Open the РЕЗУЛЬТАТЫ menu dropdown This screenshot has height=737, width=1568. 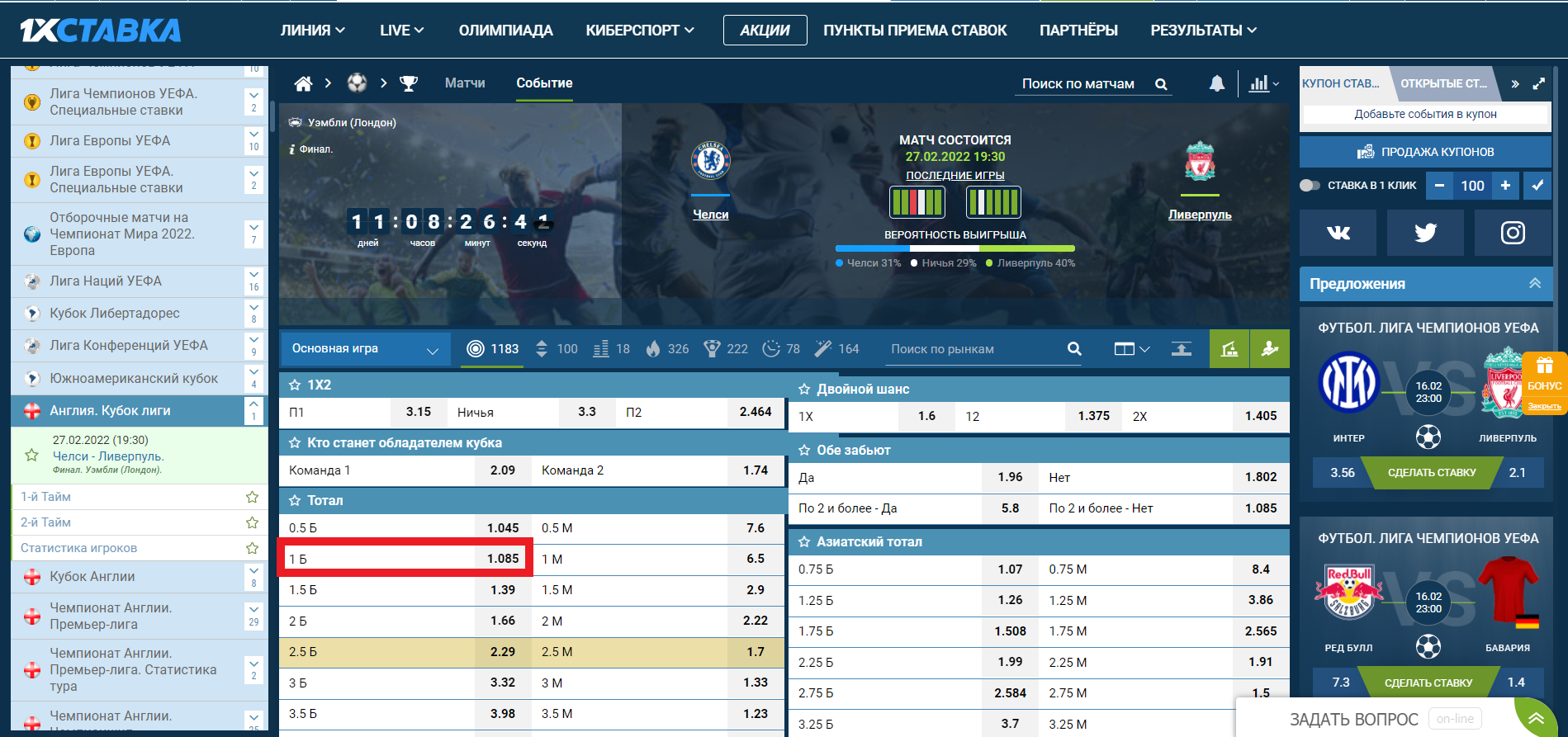1204,31
